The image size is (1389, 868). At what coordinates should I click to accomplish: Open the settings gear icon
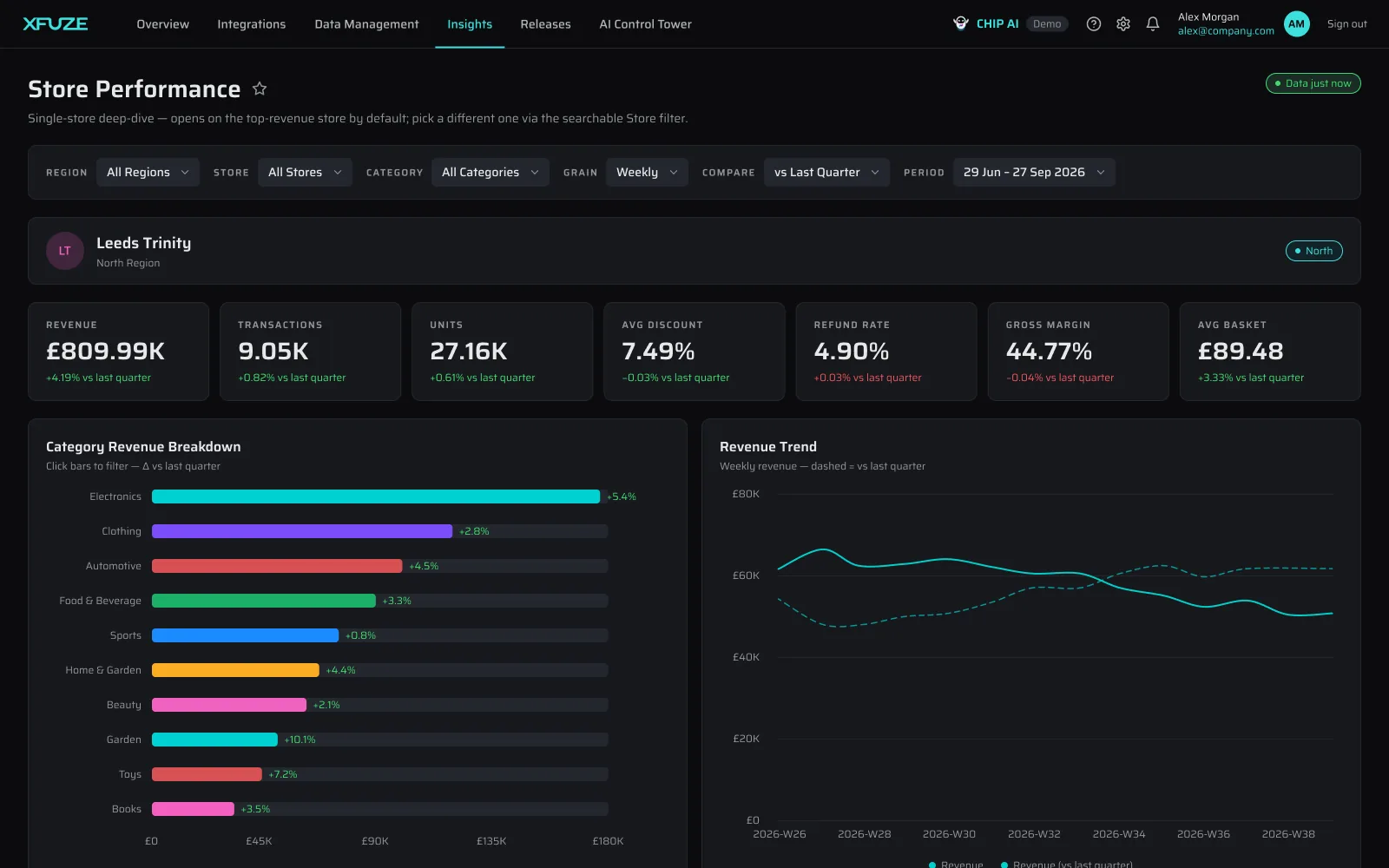[1123, 24]
